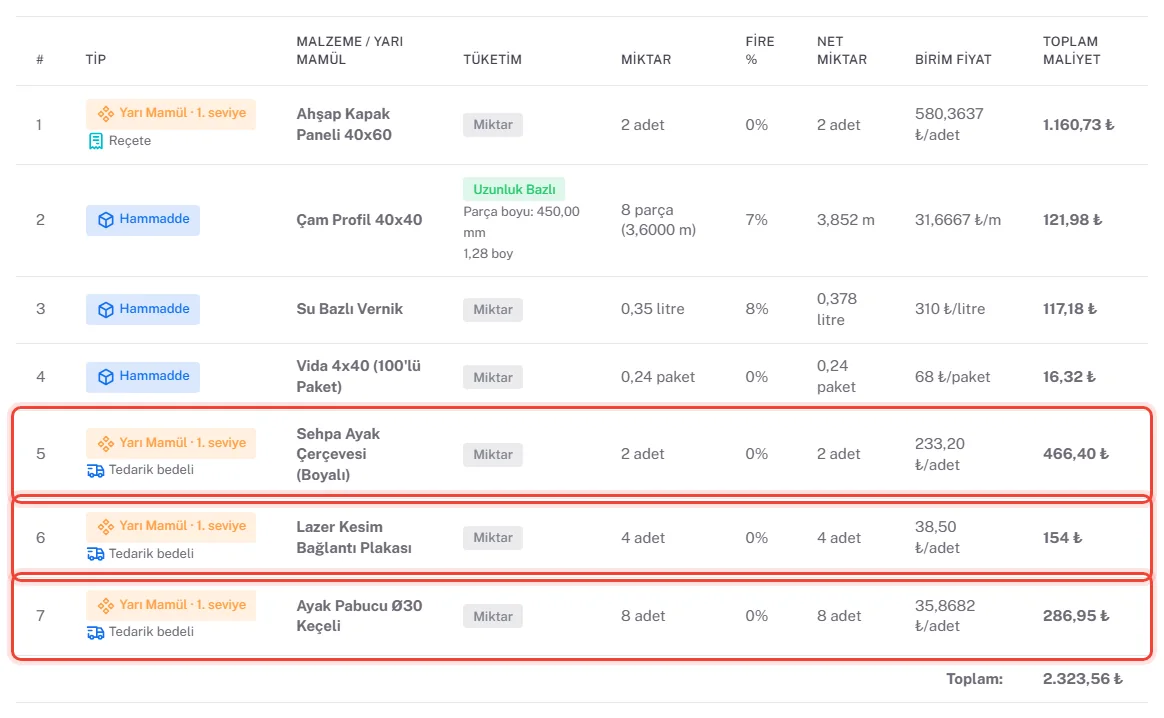
Task: Click the unit price 31,6667 ₺/m
Action: (x=958, y=220)
